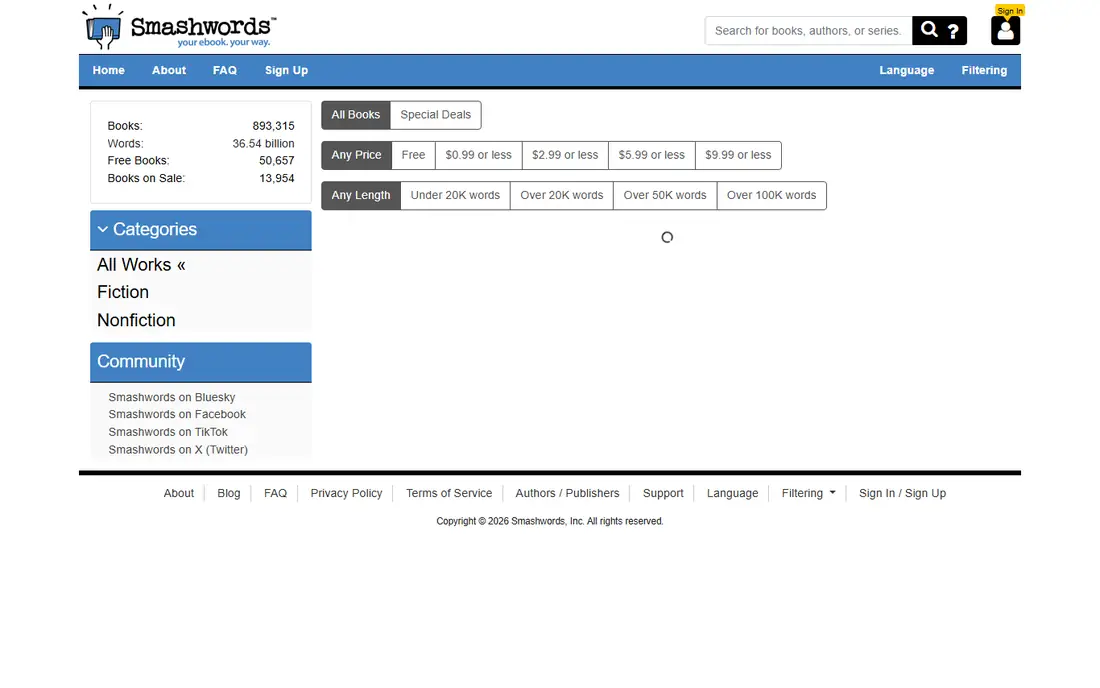The image size is (1100, 688).
Task: Select the All Books filter
Action: click(x=356, y=115)
